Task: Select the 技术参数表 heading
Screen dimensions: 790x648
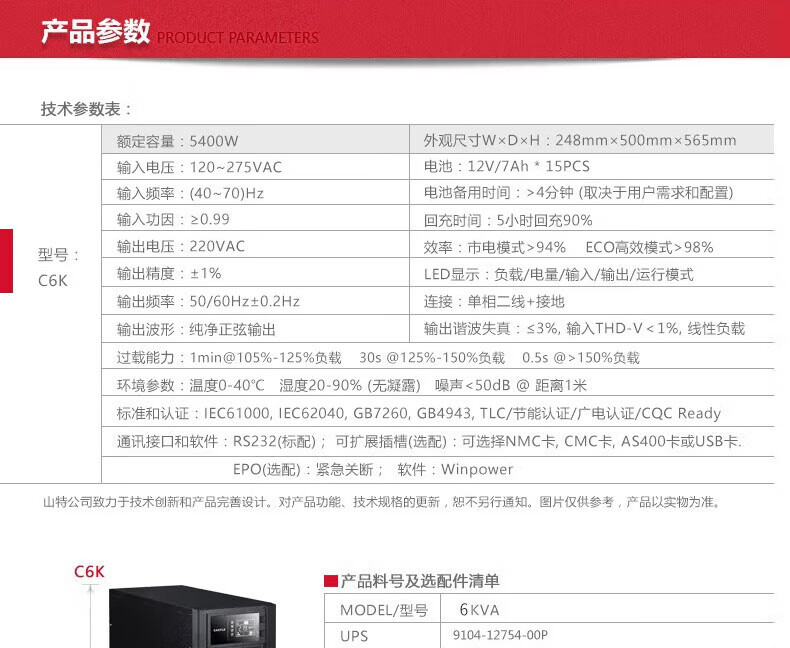Action: [x=86, y=109]
